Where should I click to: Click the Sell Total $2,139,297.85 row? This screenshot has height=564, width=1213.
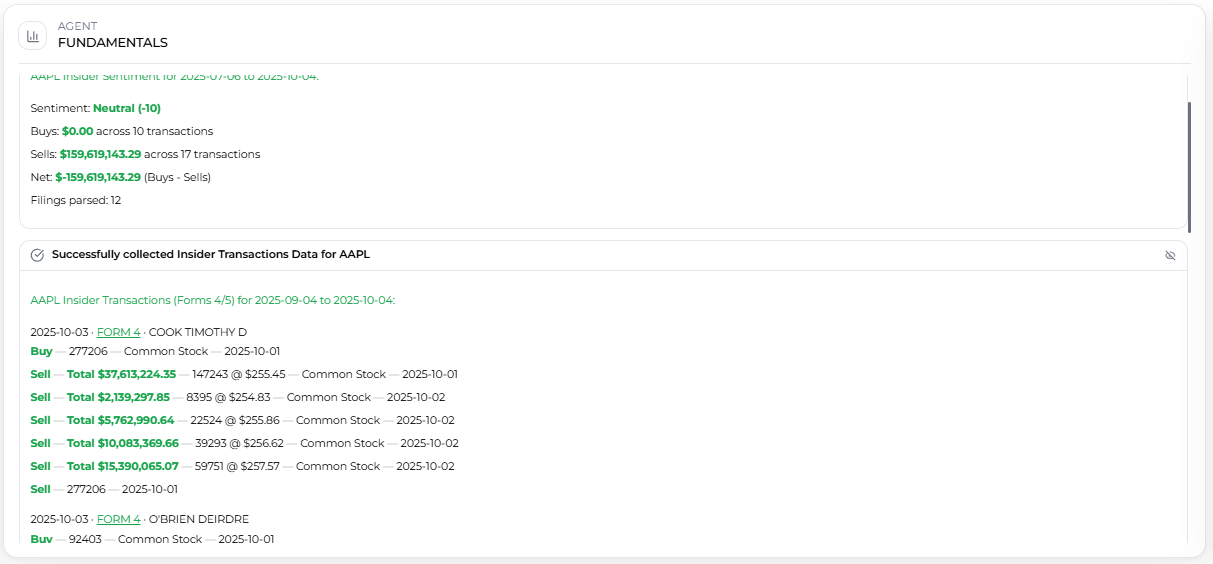(237, 397)
